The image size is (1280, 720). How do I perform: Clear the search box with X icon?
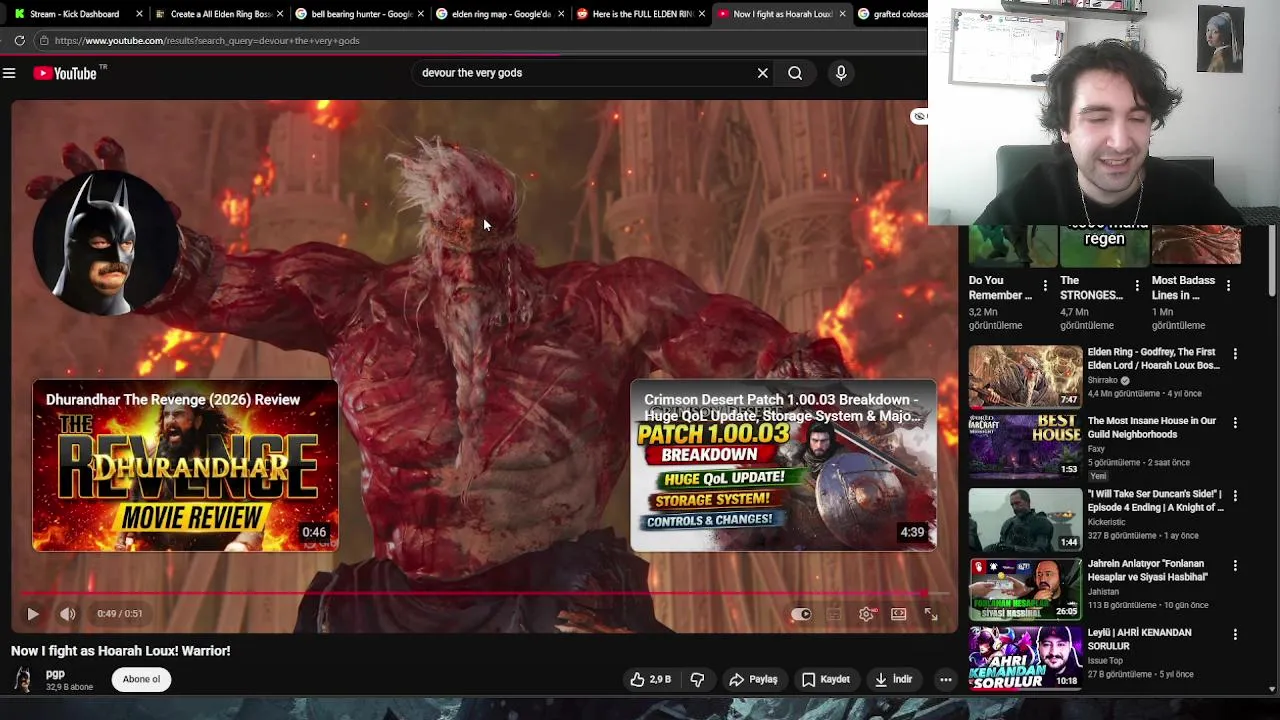[x=762, y=73]
